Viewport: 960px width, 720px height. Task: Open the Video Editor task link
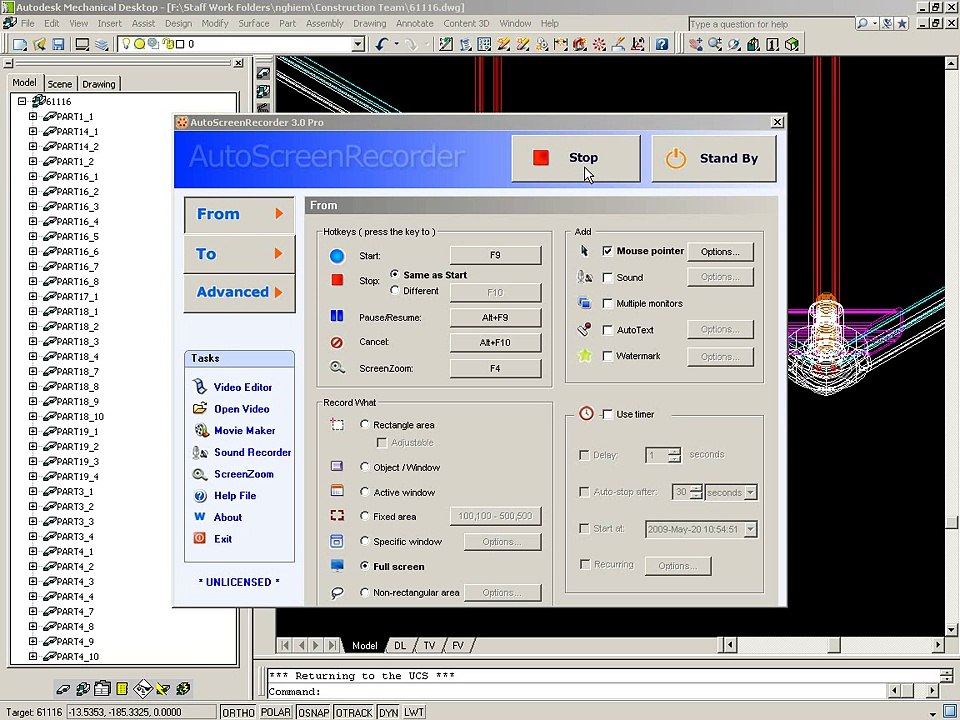pos(242,387)
